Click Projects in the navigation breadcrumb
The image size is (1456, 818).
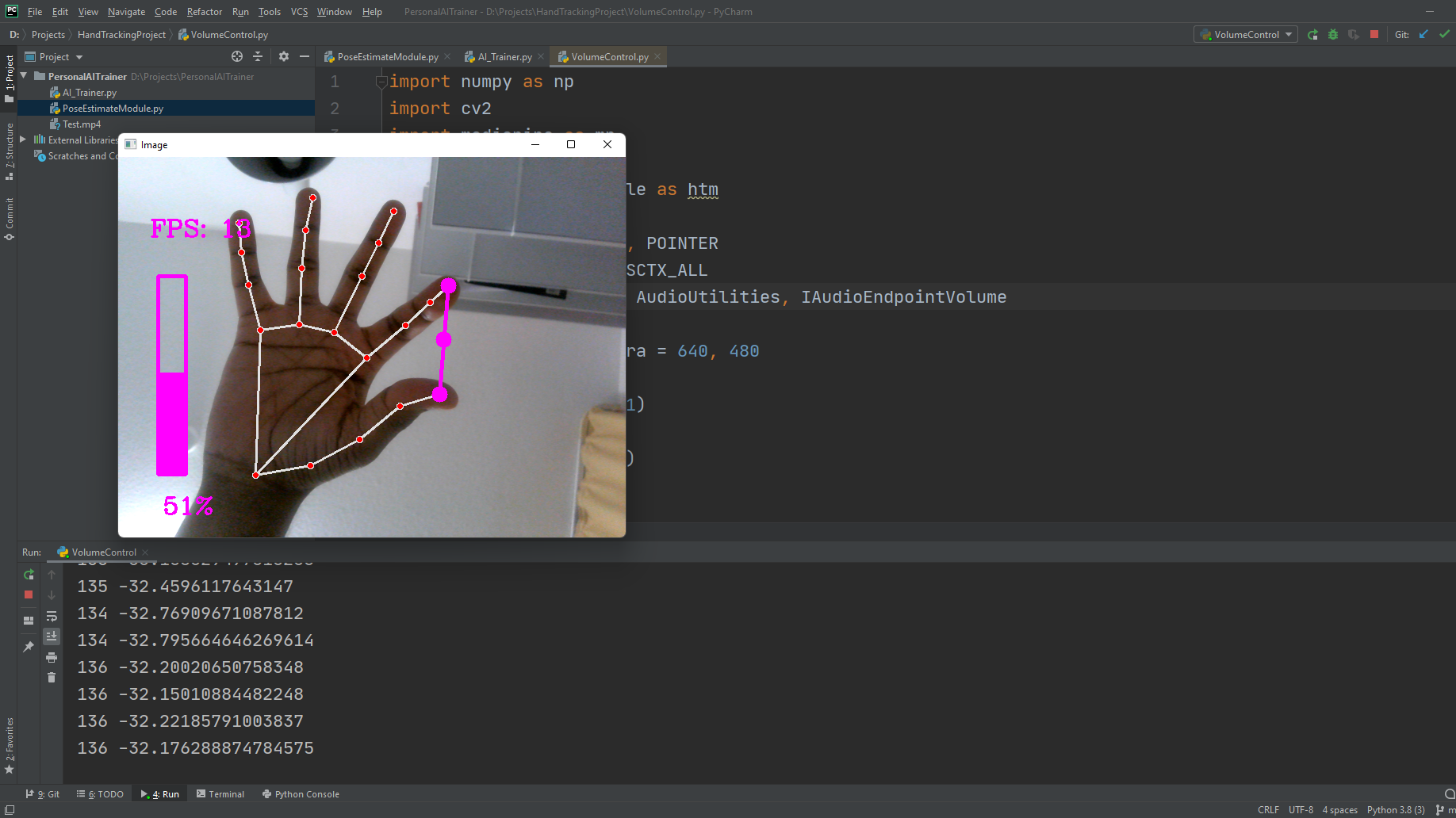(x=48, y=34)
